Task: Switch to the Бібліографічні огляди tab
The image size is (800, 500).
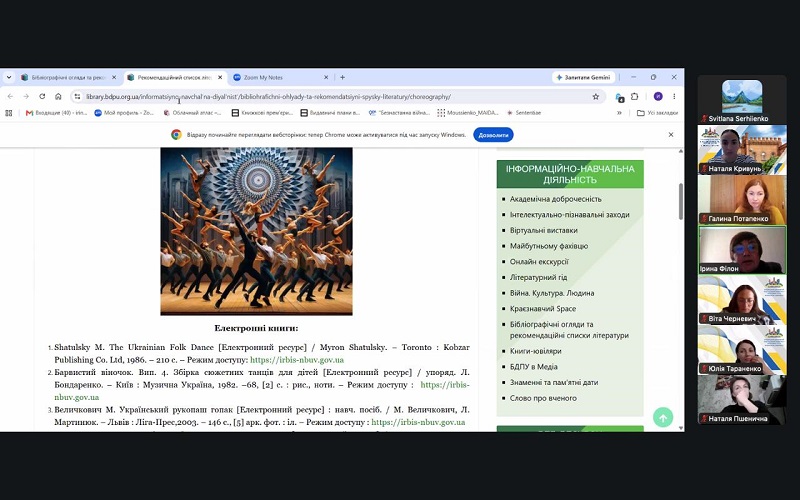Action: click(x=69, y=78)
